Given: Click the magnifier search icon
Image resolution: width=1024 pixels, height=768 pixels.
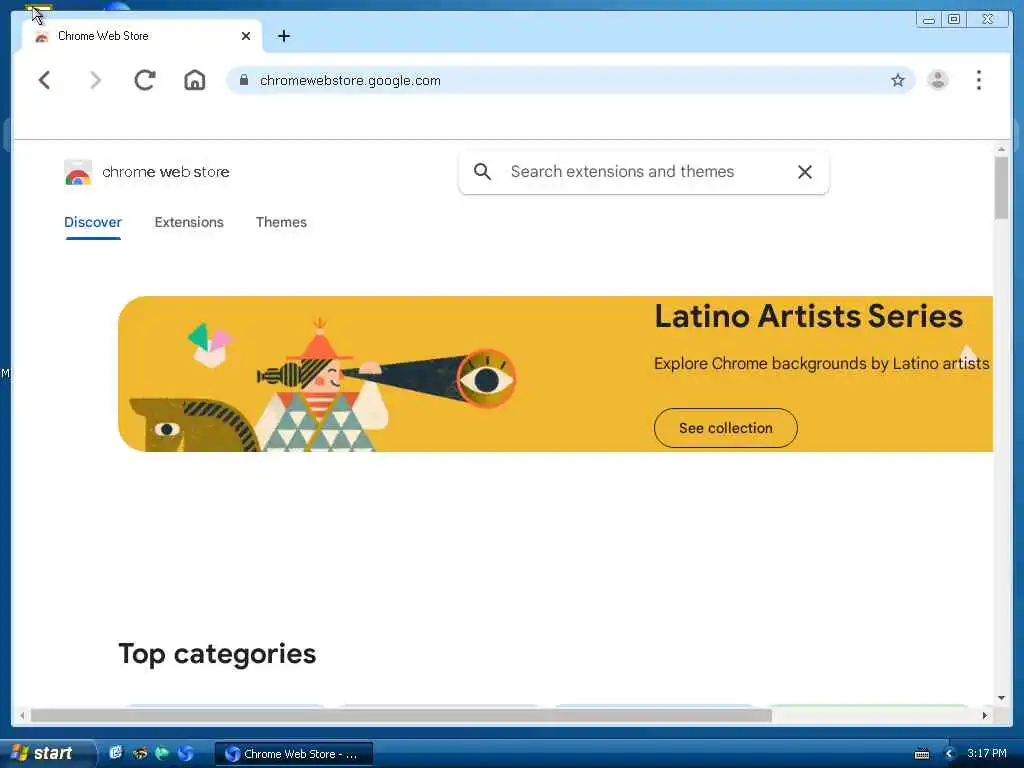Looking at the screenshot, I should click(x=482, y=171).
